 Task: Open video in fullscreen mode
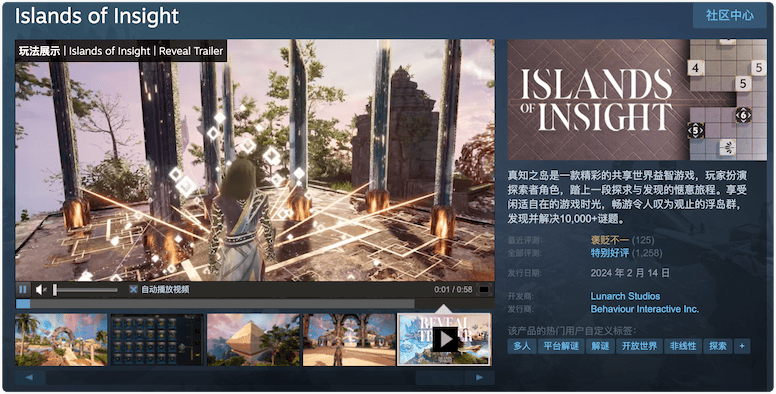tap(484, 290)
